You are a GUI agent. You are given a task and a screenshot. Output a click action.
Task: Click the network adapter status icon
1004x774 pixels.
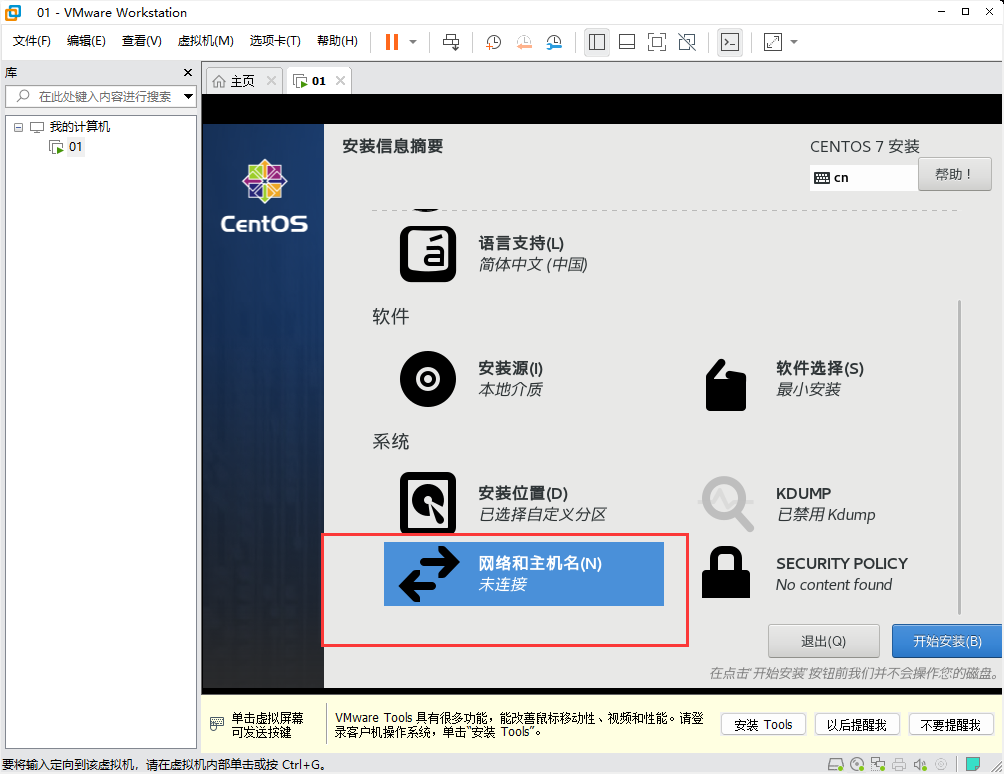(x=878, y=764)
